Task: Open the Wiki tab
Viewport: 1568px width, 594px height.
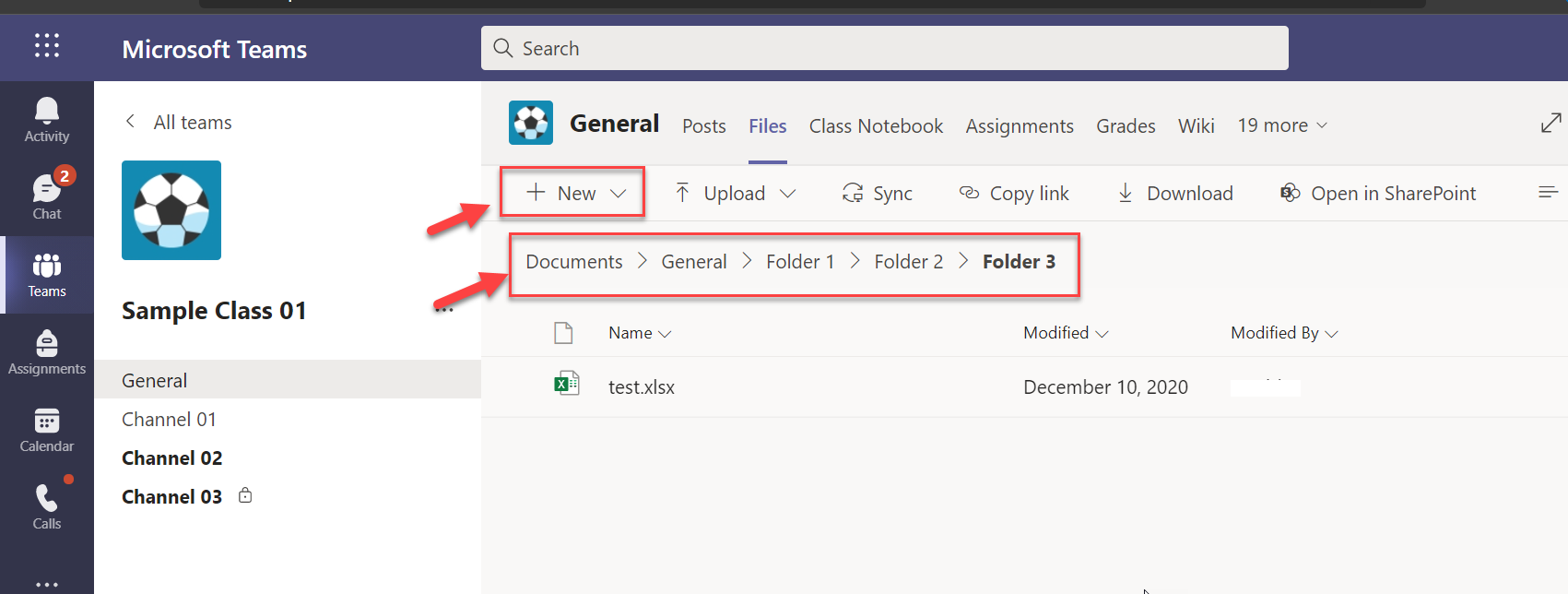Action: click(x=1197, y=125)
